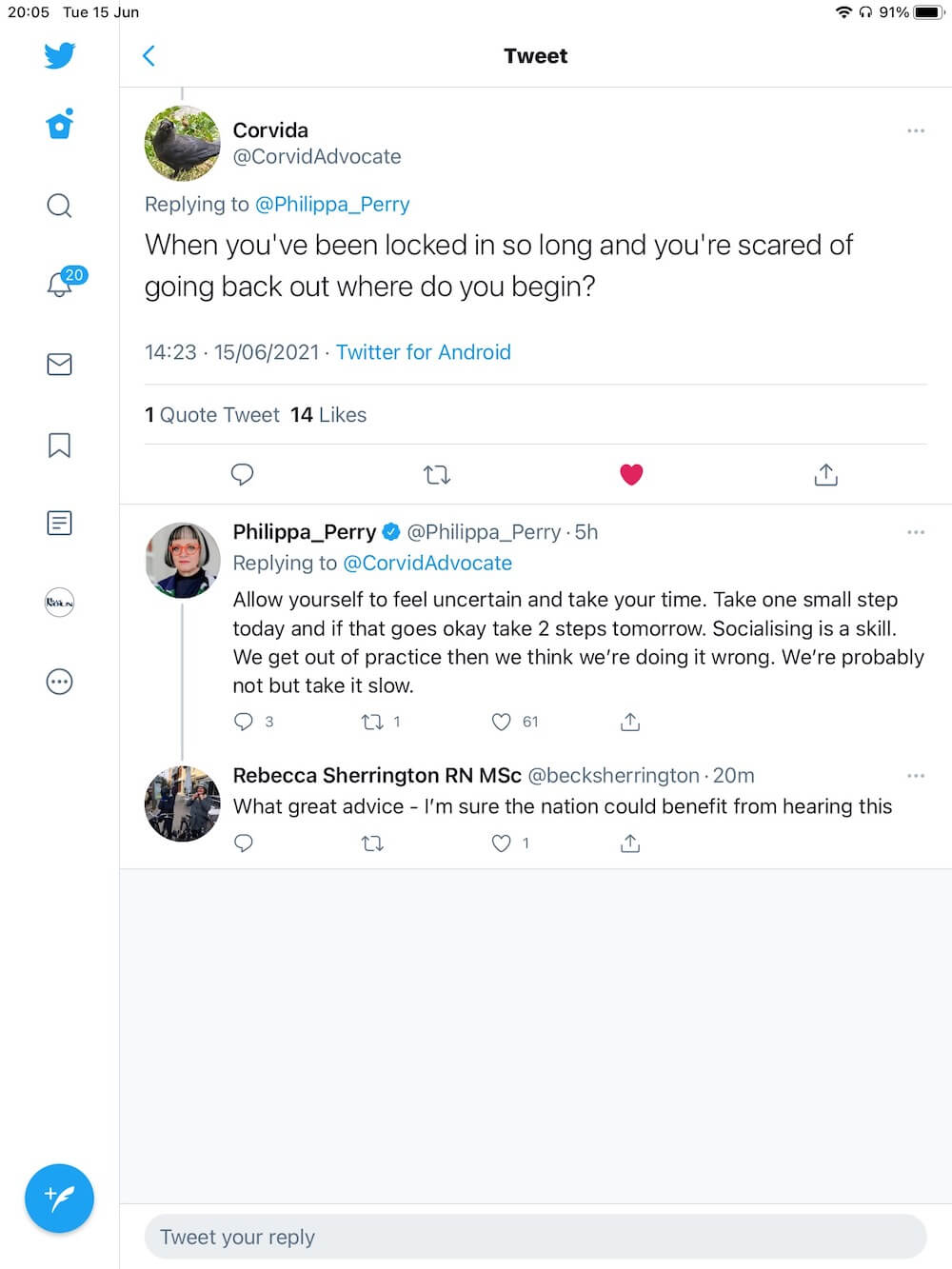Viewport: 952px width, 1269px height.
Task: Like Philippa_Perry's reply with 61 likes
Action: pos(502,722)
